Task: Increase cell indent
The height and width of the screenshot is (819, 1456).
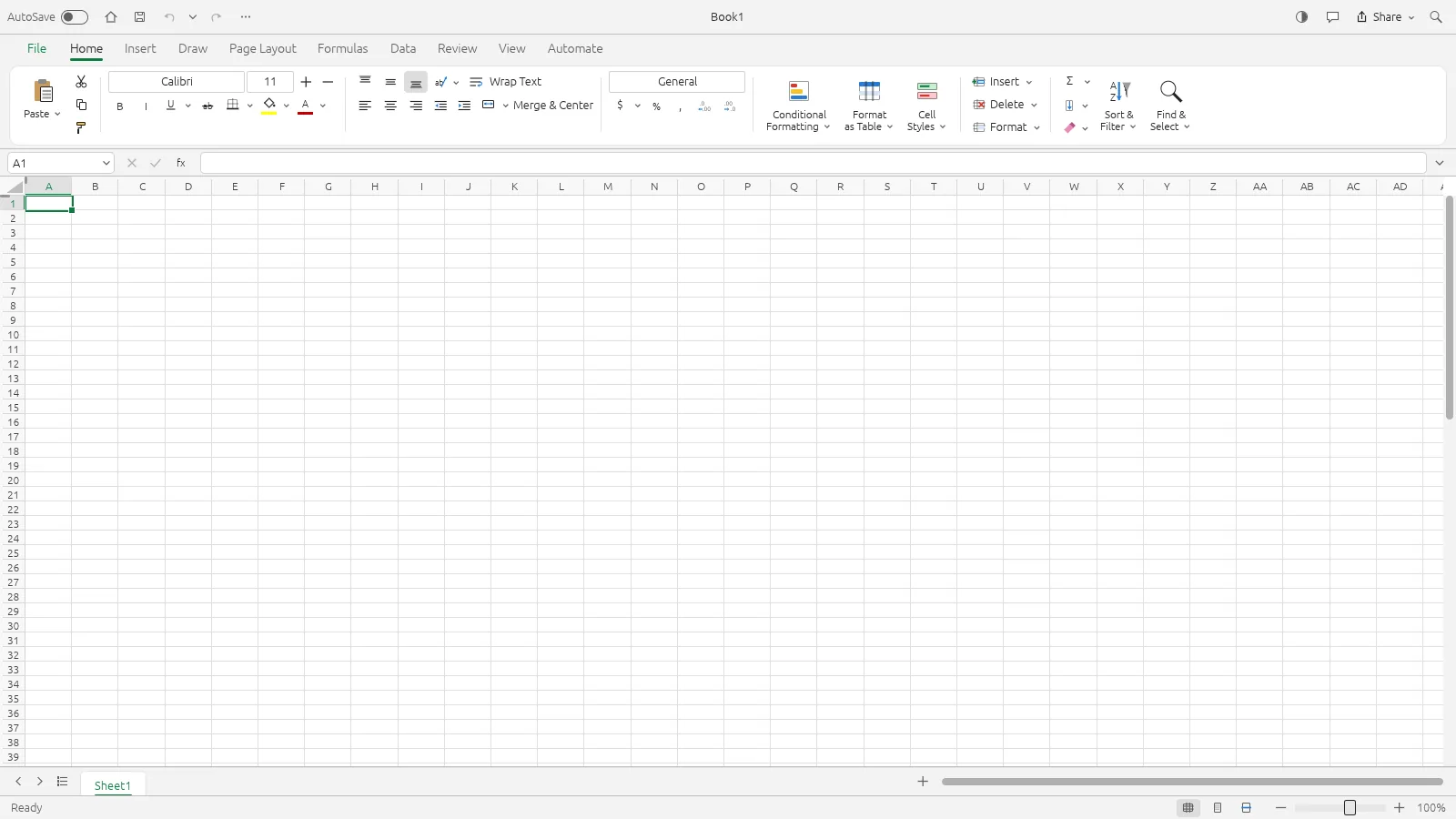Action: pyautogui.click(x=464, y=106)
